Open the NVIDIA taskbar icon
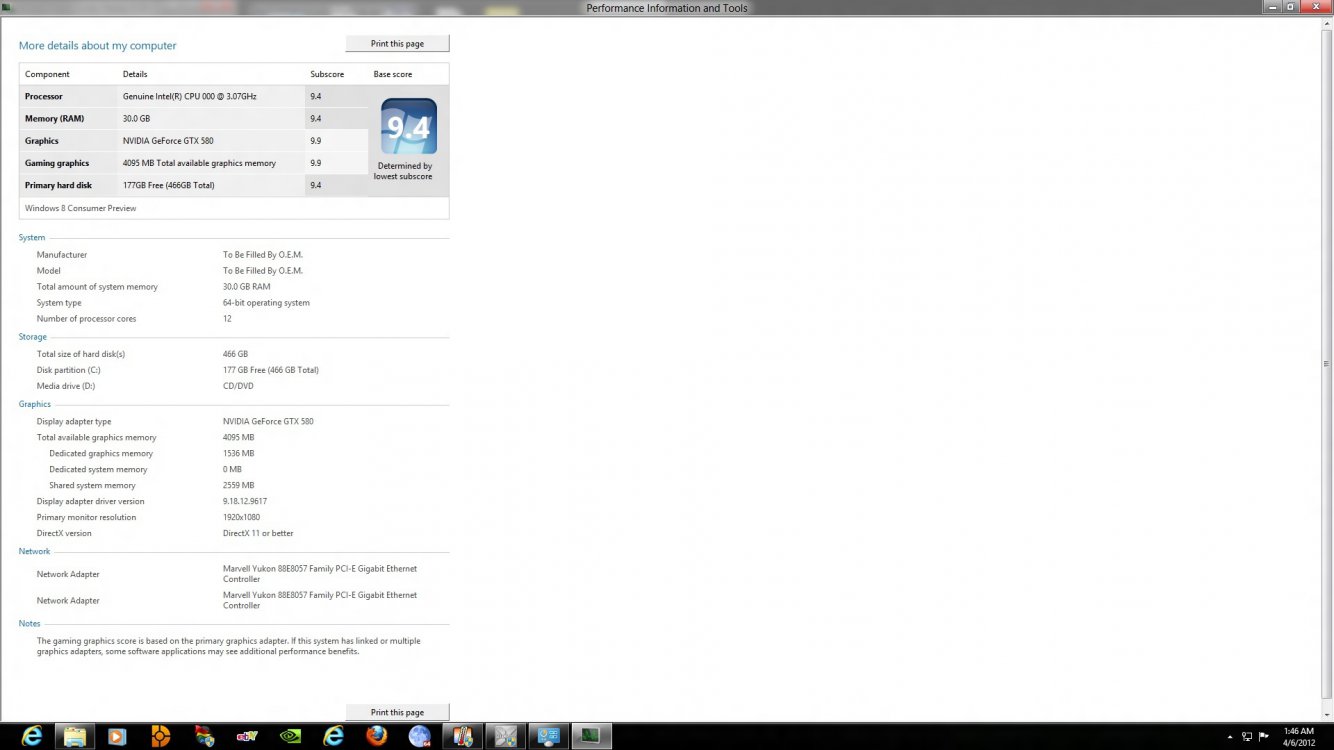This screenshot has height=750, width=1334. 290,736
